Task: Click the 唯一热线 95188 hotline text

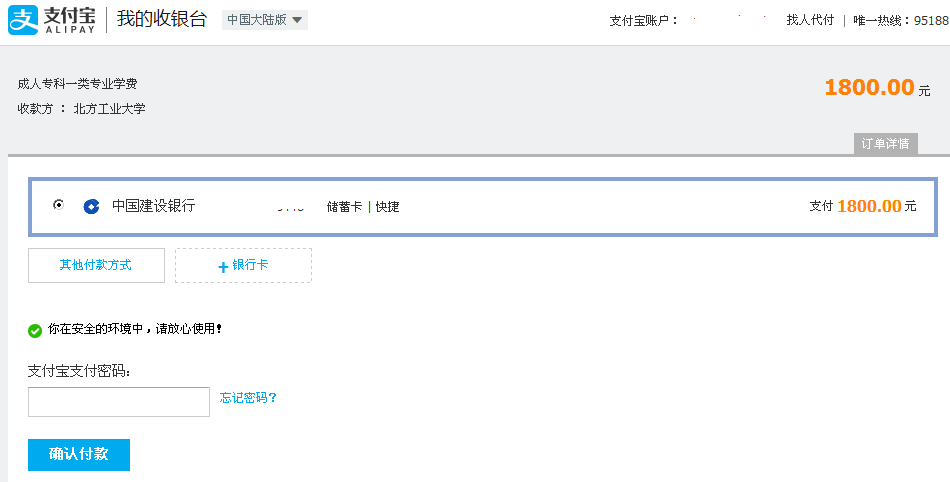Action: tap(900, 20)
